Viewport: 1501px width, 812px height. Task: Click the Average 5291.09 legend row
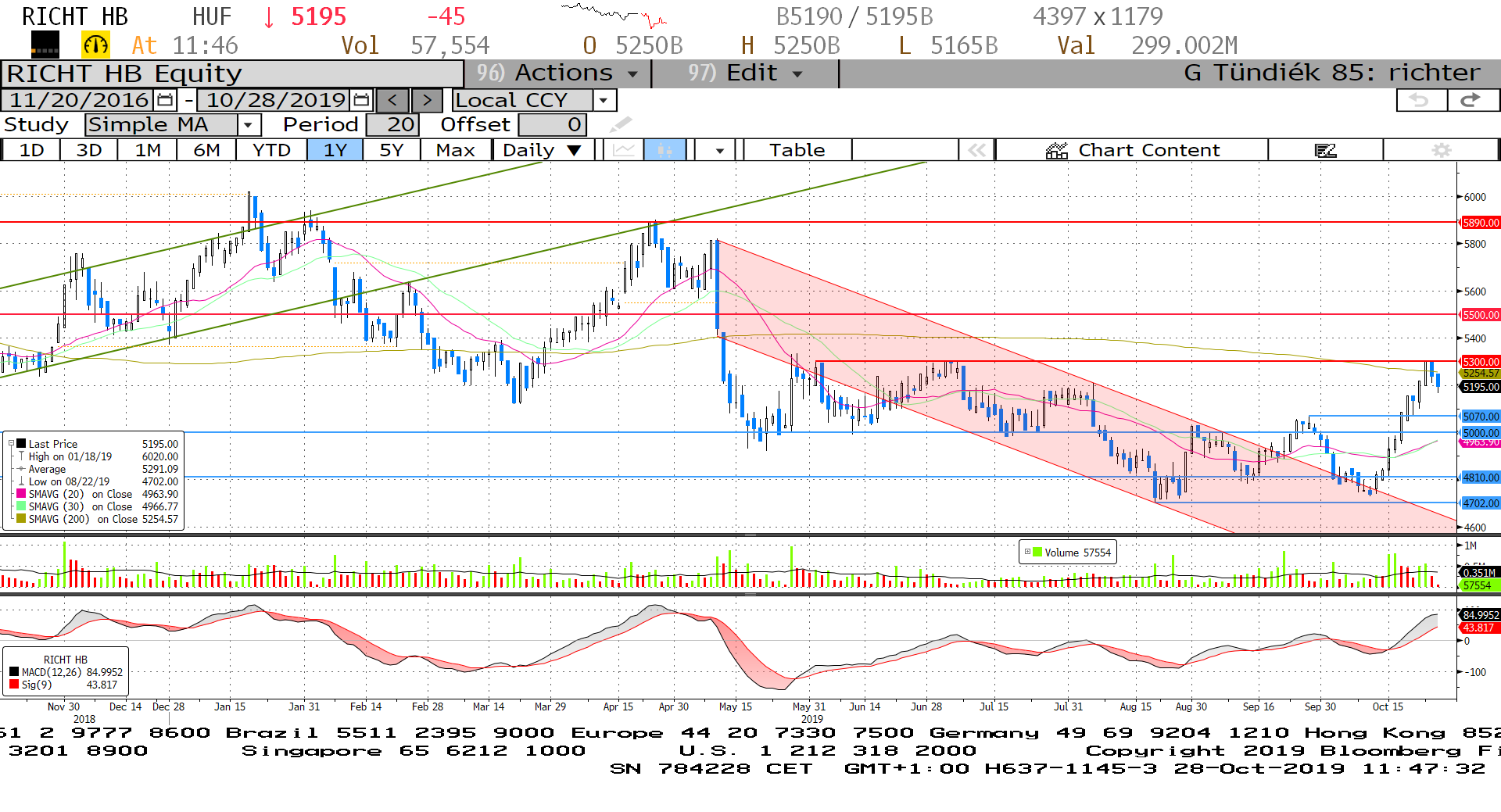pyautogui.click(x=97, y=469)
